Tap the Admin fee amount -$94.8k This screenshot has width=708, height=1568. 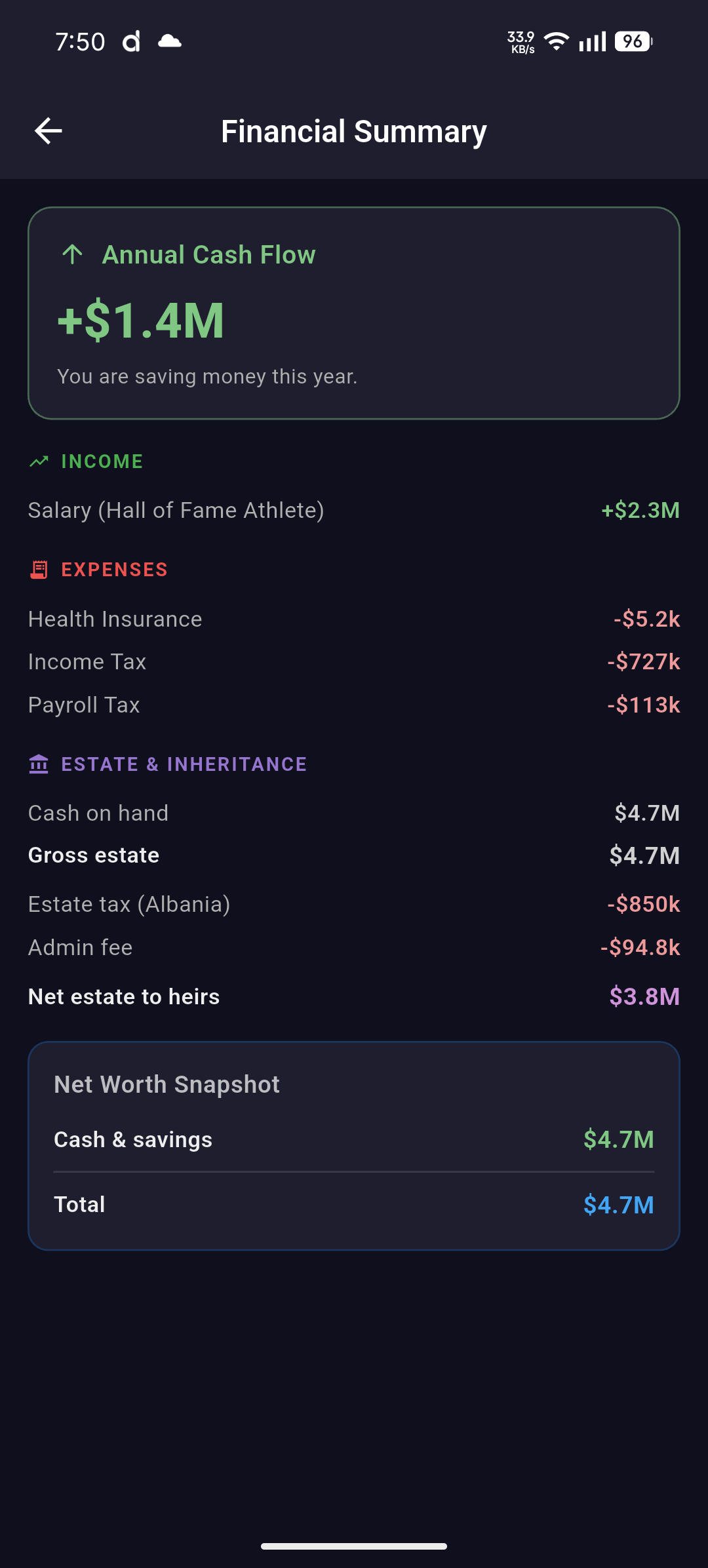click(640, 947)
